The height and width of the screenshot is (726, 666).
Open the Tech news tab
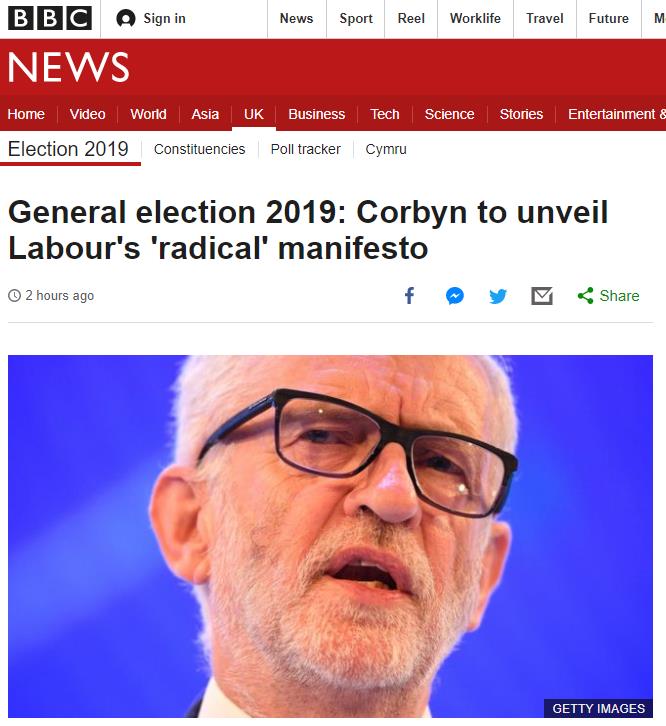tap(385, 114)
